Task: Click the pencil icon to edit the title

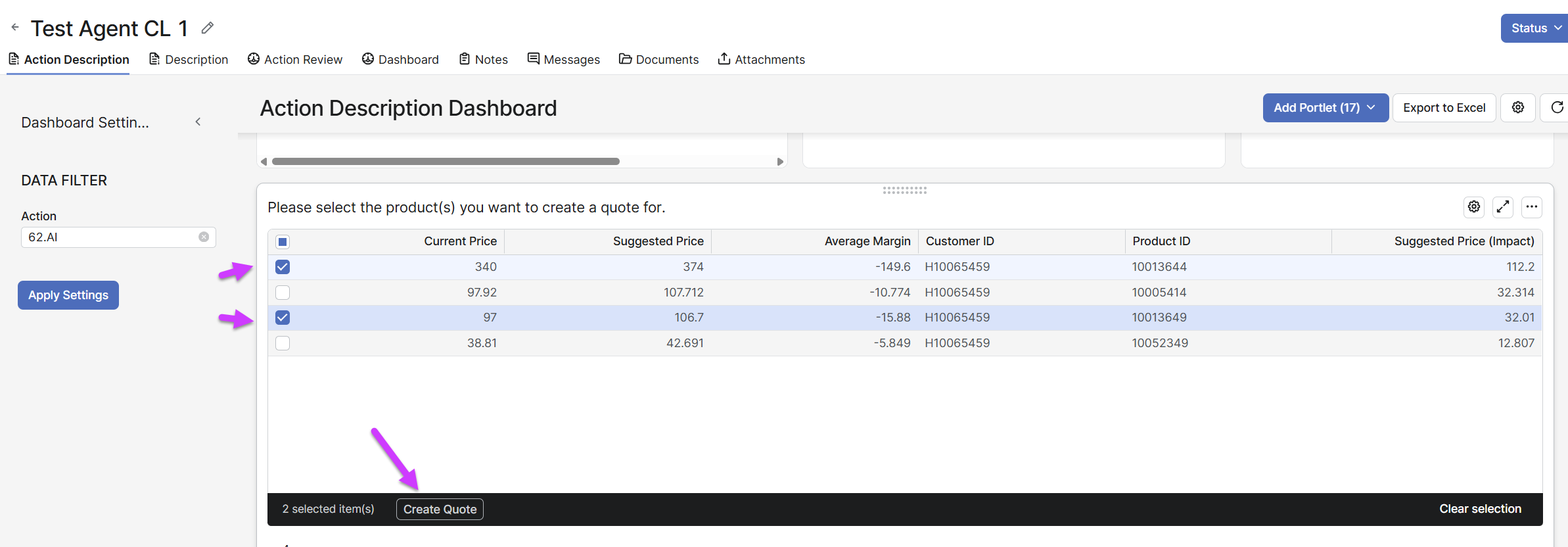Action: click(208, 28)
